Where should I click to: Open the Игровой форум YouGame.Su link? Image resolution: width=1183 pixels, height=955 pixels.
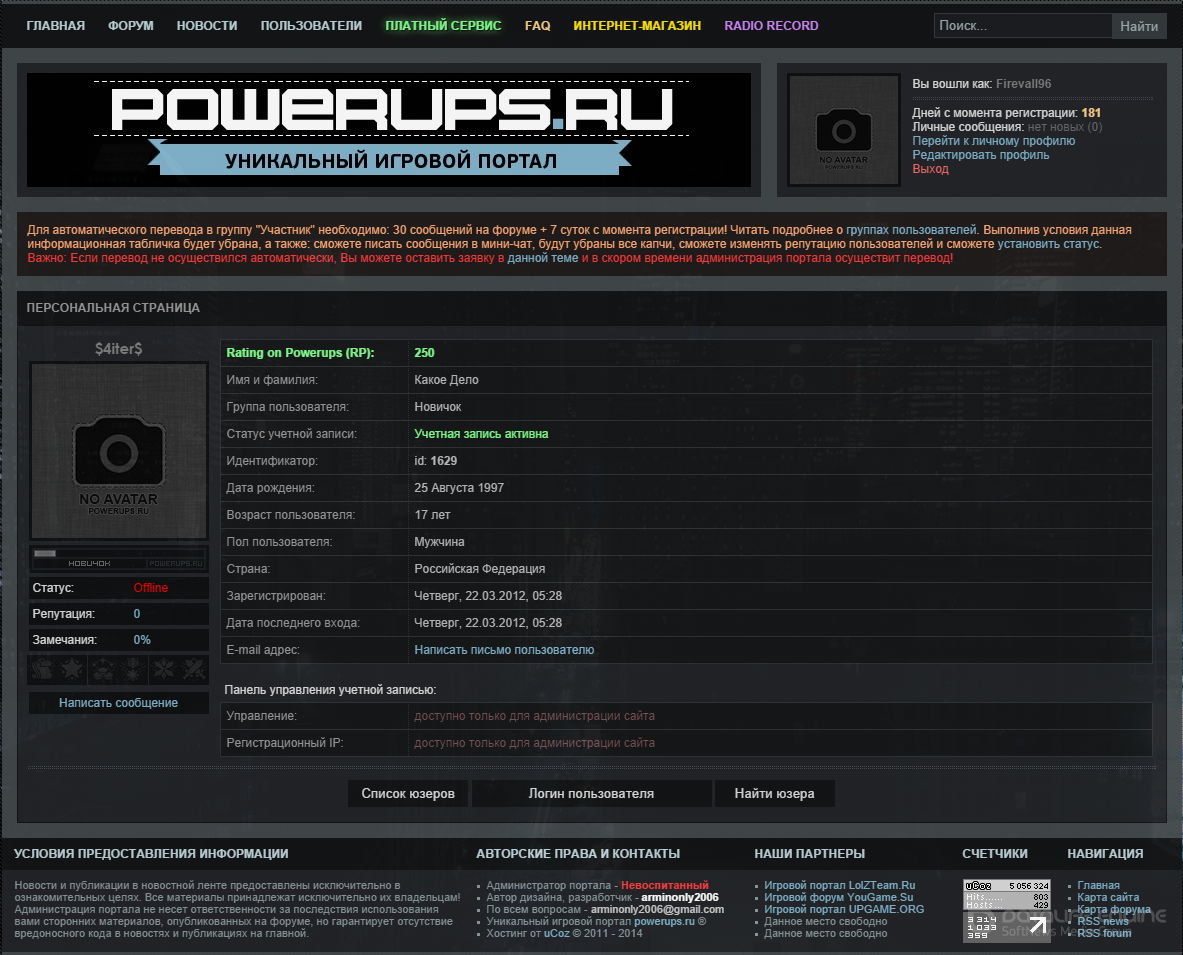click(838, 898)
